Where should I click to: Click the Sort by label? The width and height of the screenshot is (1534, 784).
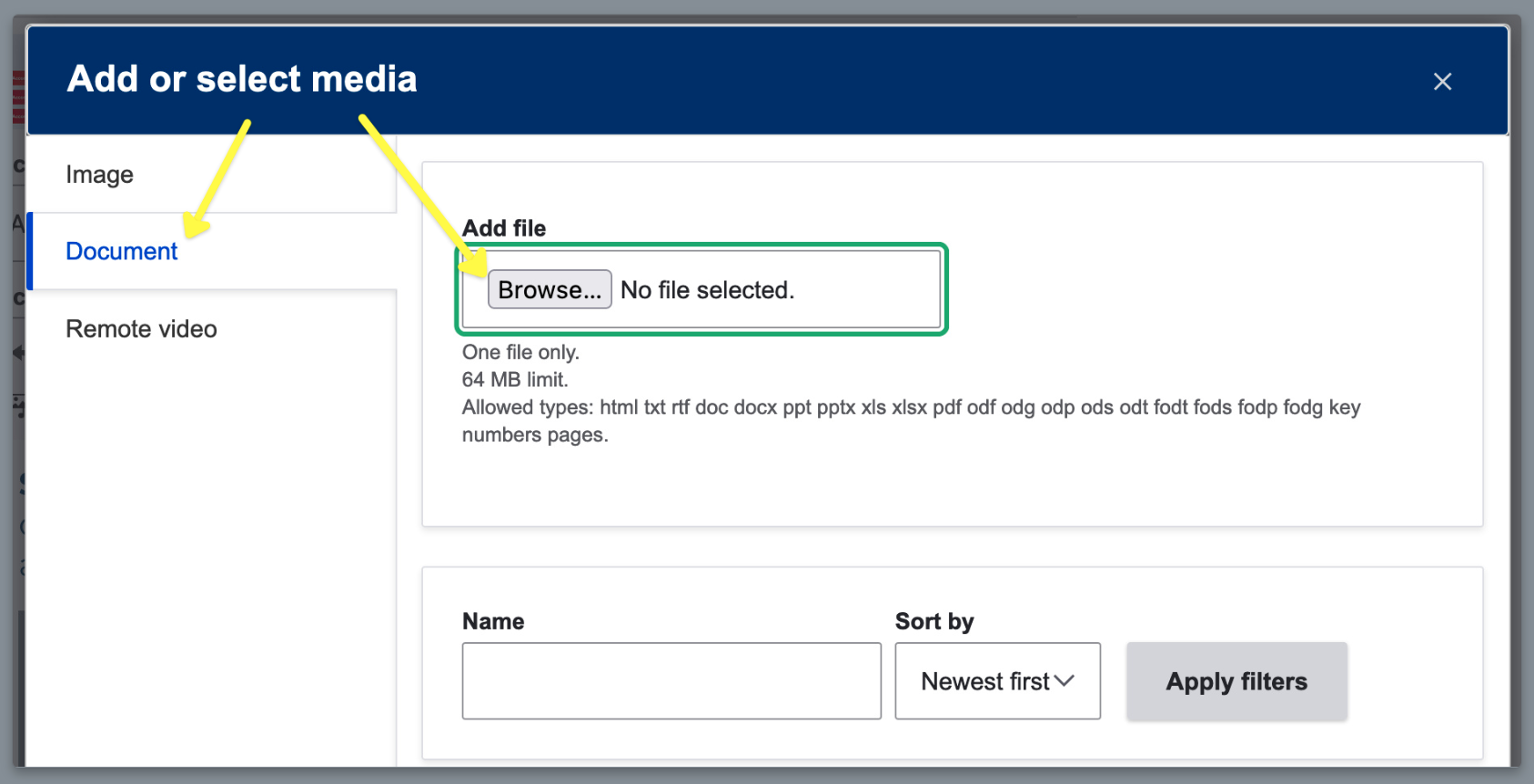pos(934,621)
